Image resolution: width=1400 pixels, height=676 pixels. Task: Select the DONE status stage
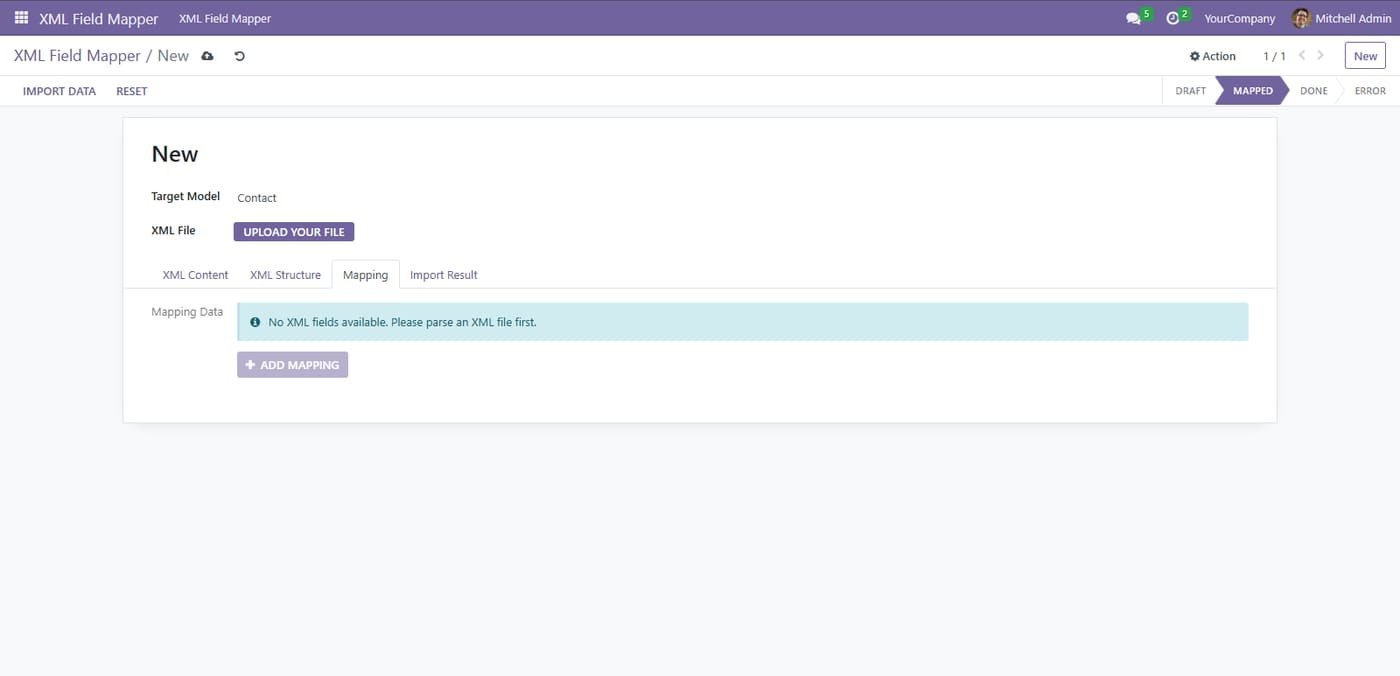[x=1313, y=91]
